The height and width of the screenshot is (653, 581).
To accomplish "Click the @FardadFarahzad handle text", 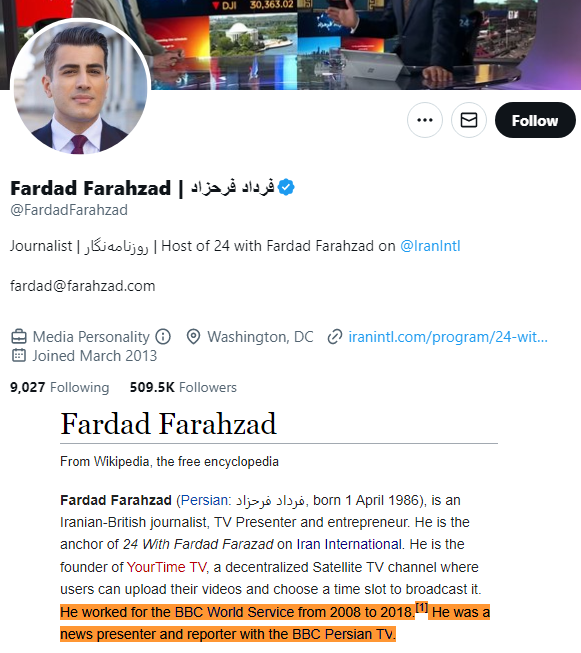I will coord(69,210).
